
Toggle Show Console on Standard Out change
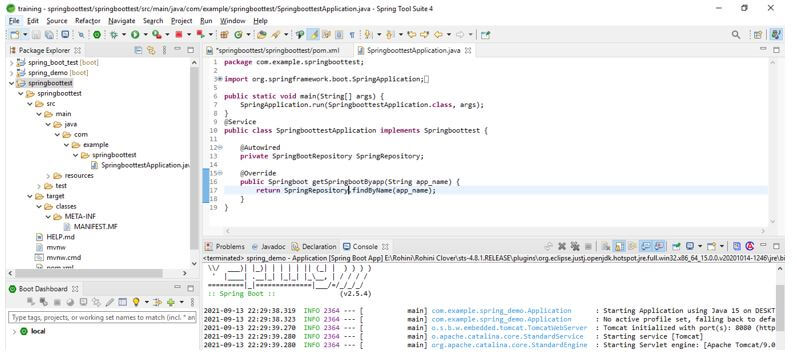(645, 246)
